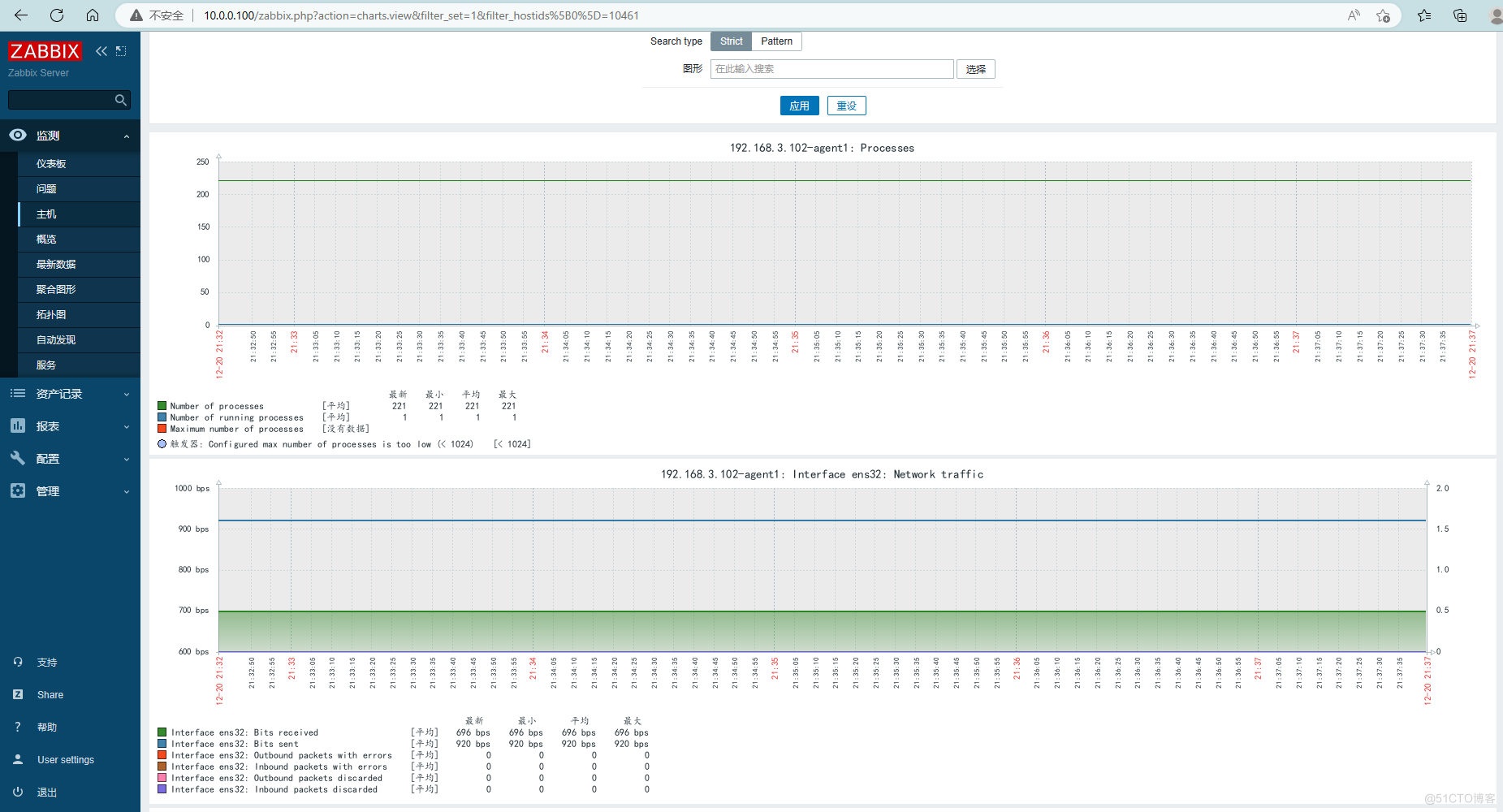This screenshot has height=812, width=1503.
Task: Collapse the 监测 menu section
Action: pos(127,136)
